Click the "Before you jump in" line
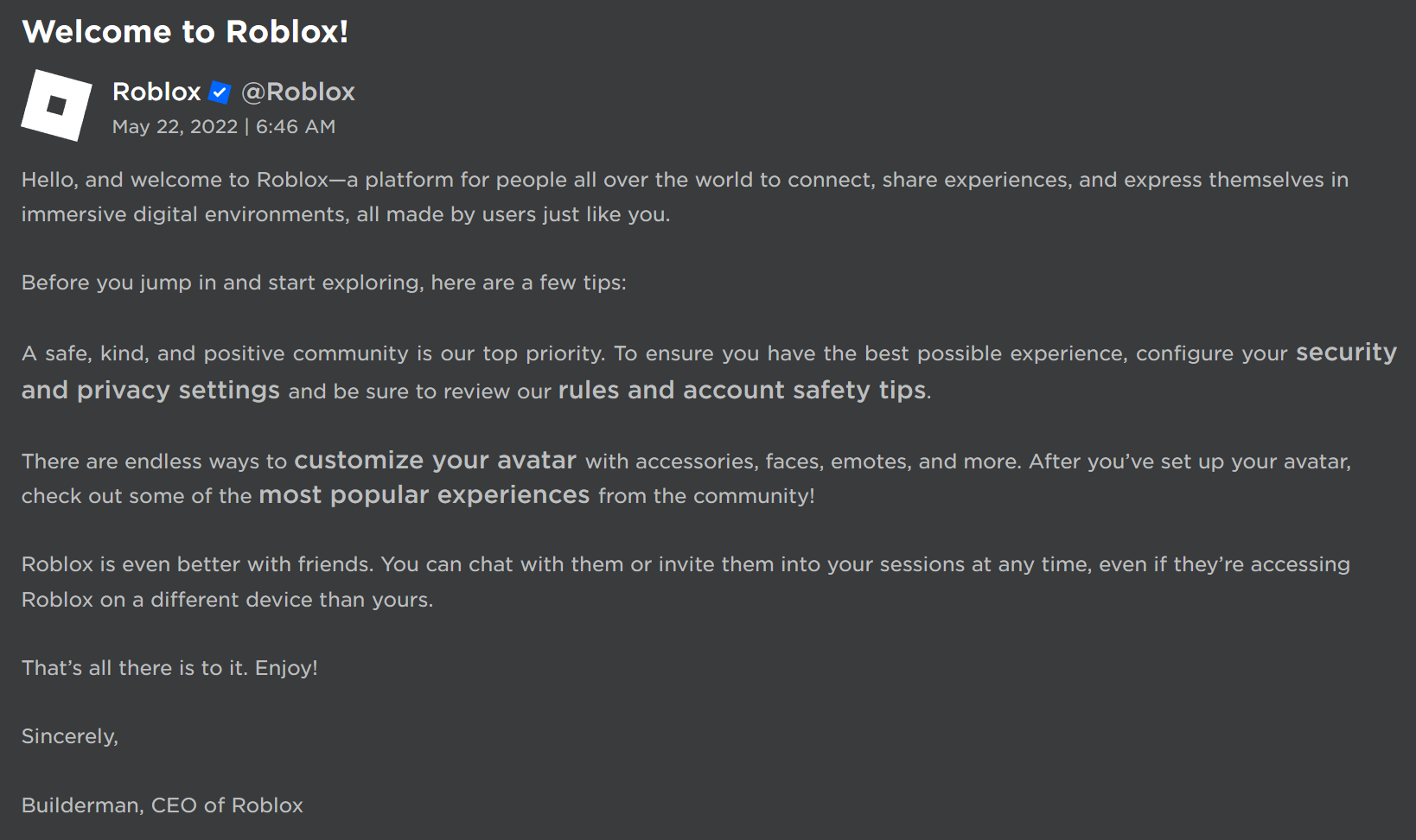1416x840 pixels. [x=323, y=283]
